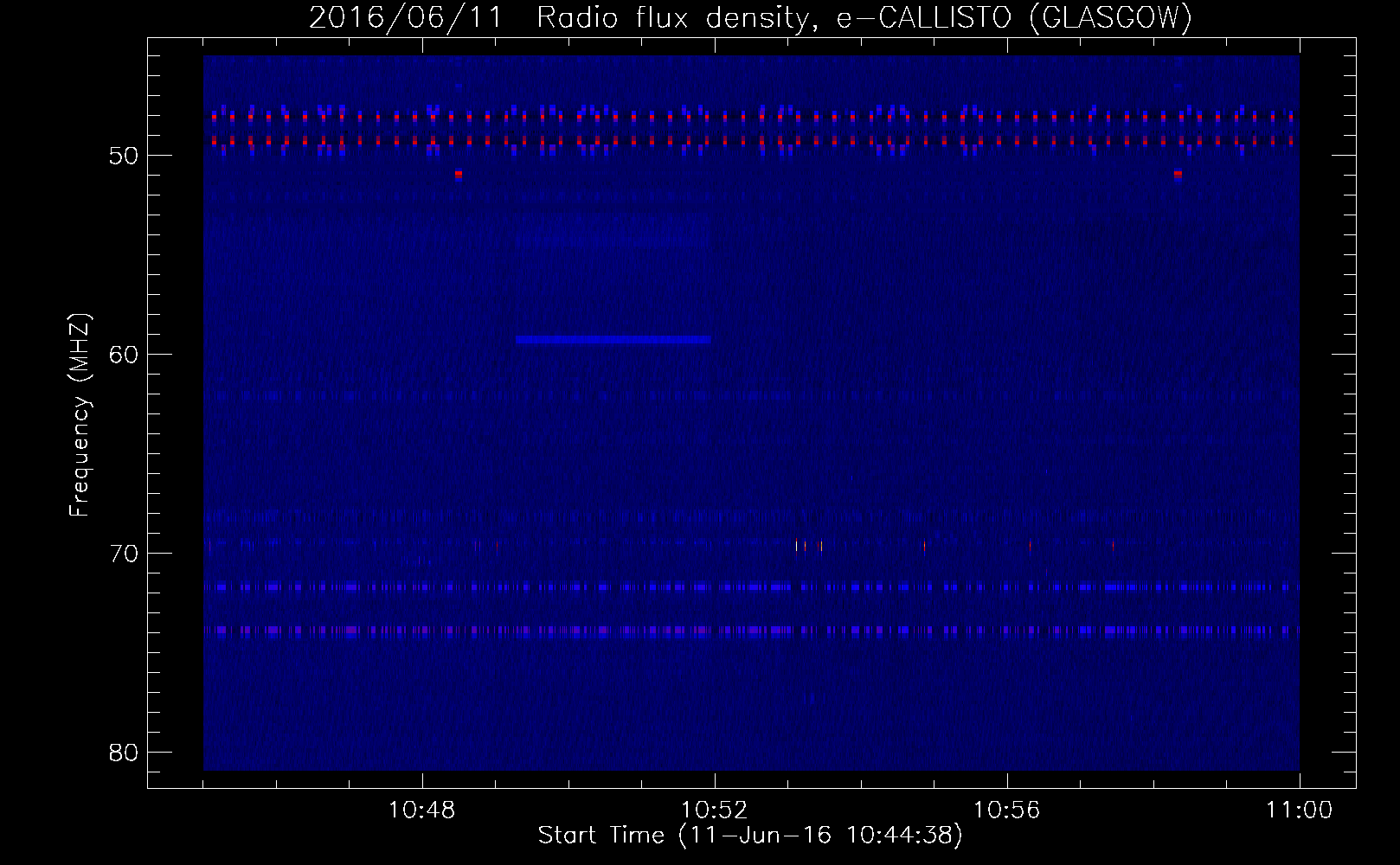Click the "2016/06/11" date in the title
This screenshot has height=865, width=1400.
pyautogui.click(x=406, y=17)
